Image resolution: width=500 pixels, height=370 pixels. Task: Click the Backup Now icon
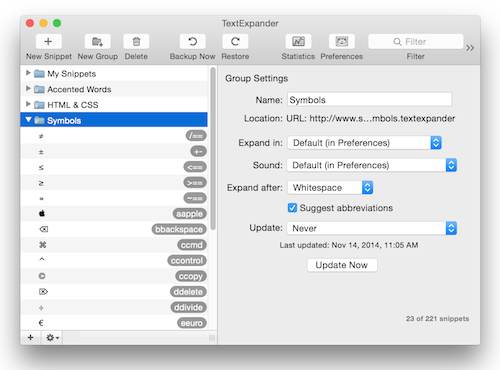(x=192, y=42)
